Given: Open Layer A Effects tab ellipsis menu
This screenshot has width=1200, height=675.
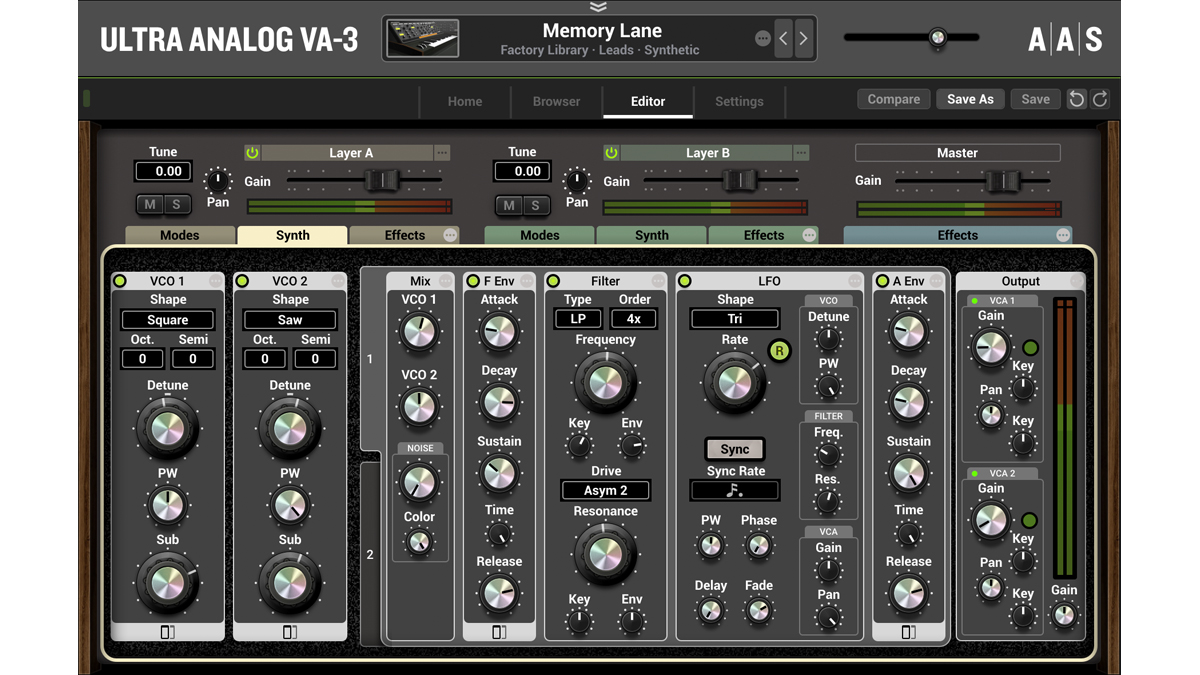Looking at the screenshot, I should 450,235.
